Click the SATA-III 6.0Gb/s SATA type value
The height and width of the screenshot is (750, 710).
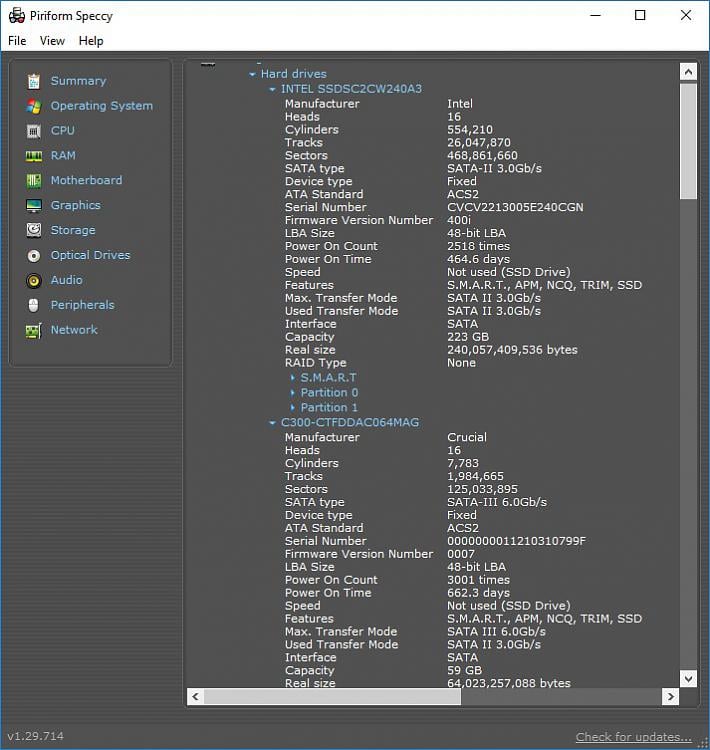click(x=497, y=502)
